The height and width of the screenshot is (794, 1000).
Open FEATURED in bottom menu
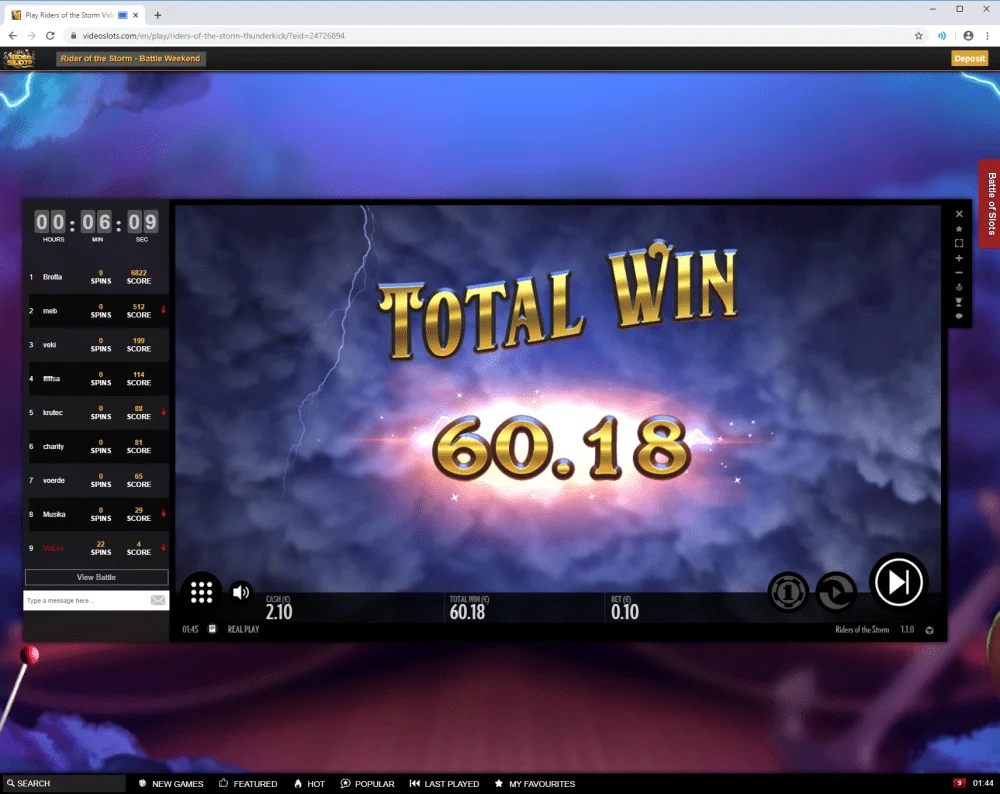(x=248, y=784)
